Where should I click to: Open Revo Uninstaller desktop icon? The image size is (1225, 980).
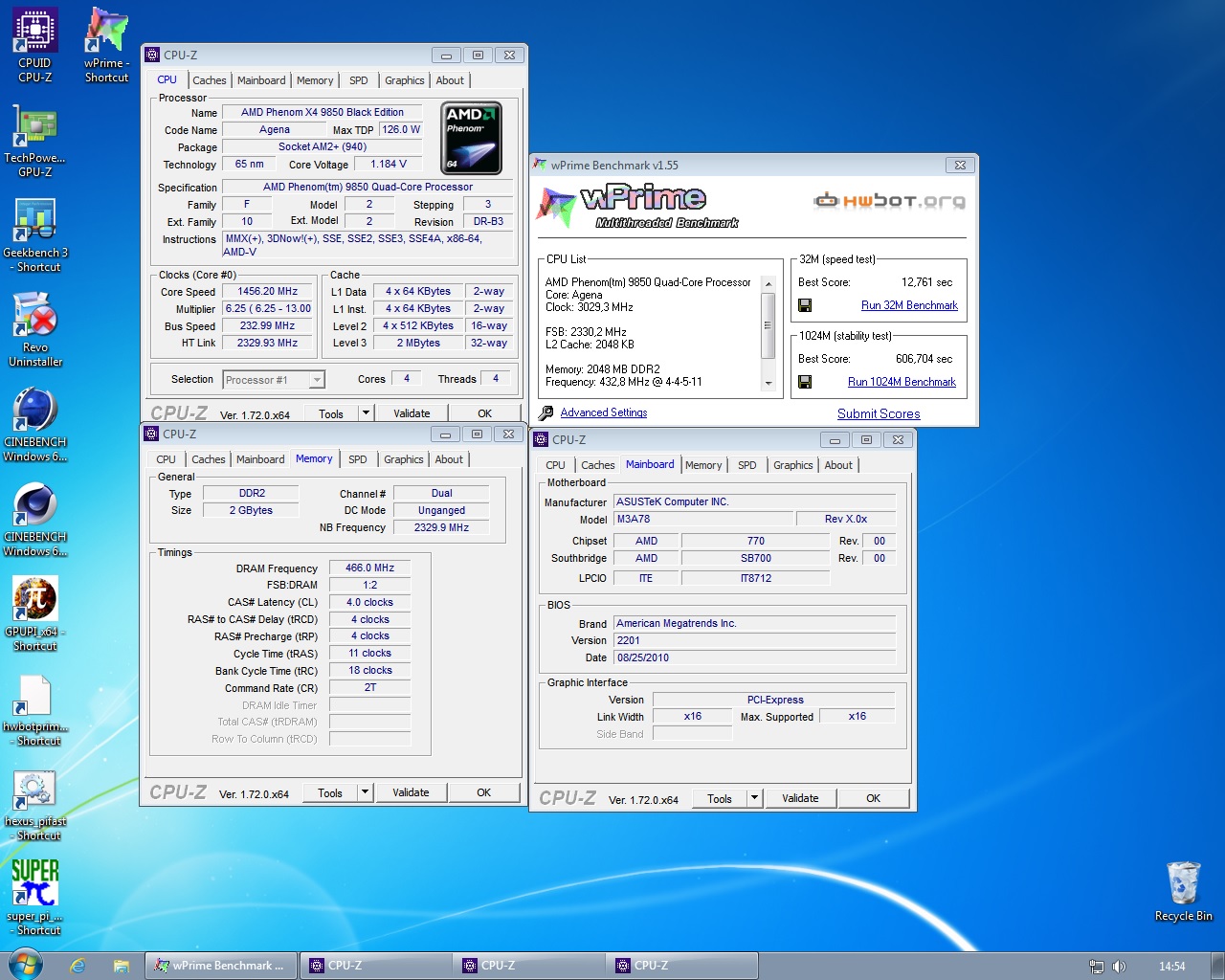pos(35,329)
